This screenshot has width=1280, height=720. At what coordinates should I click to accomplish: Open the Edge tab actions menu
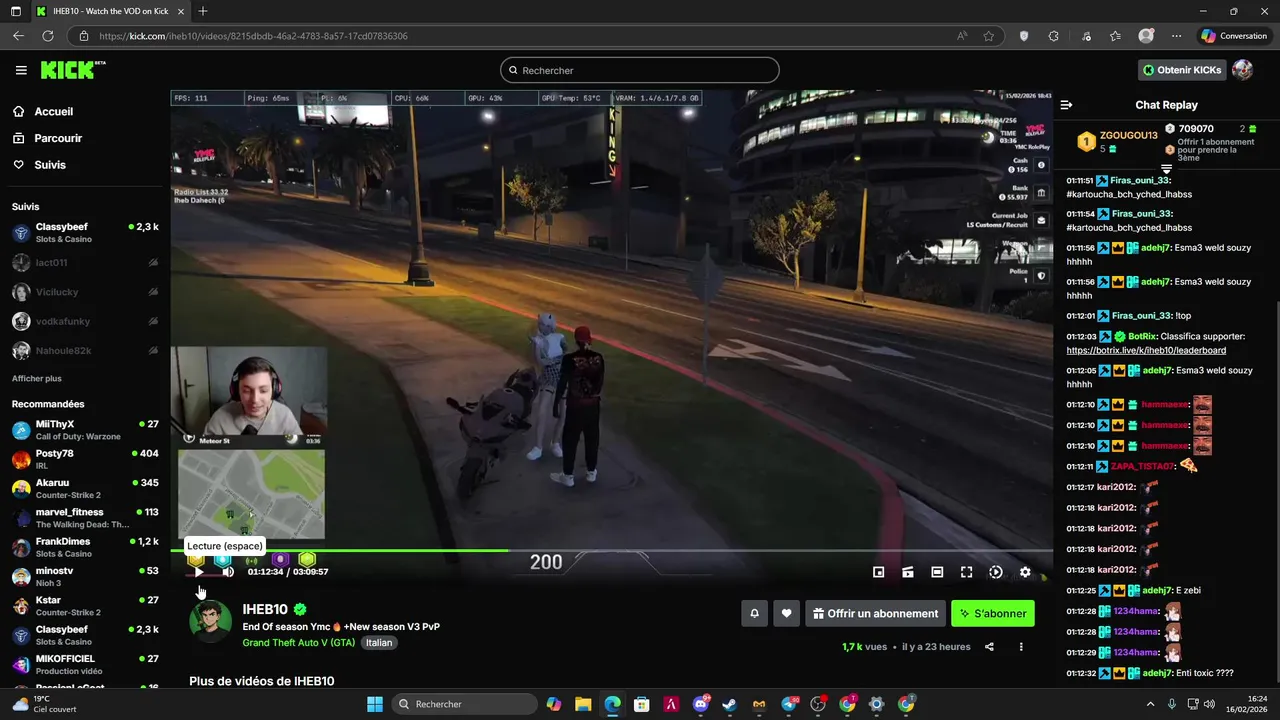click(15, 11)
